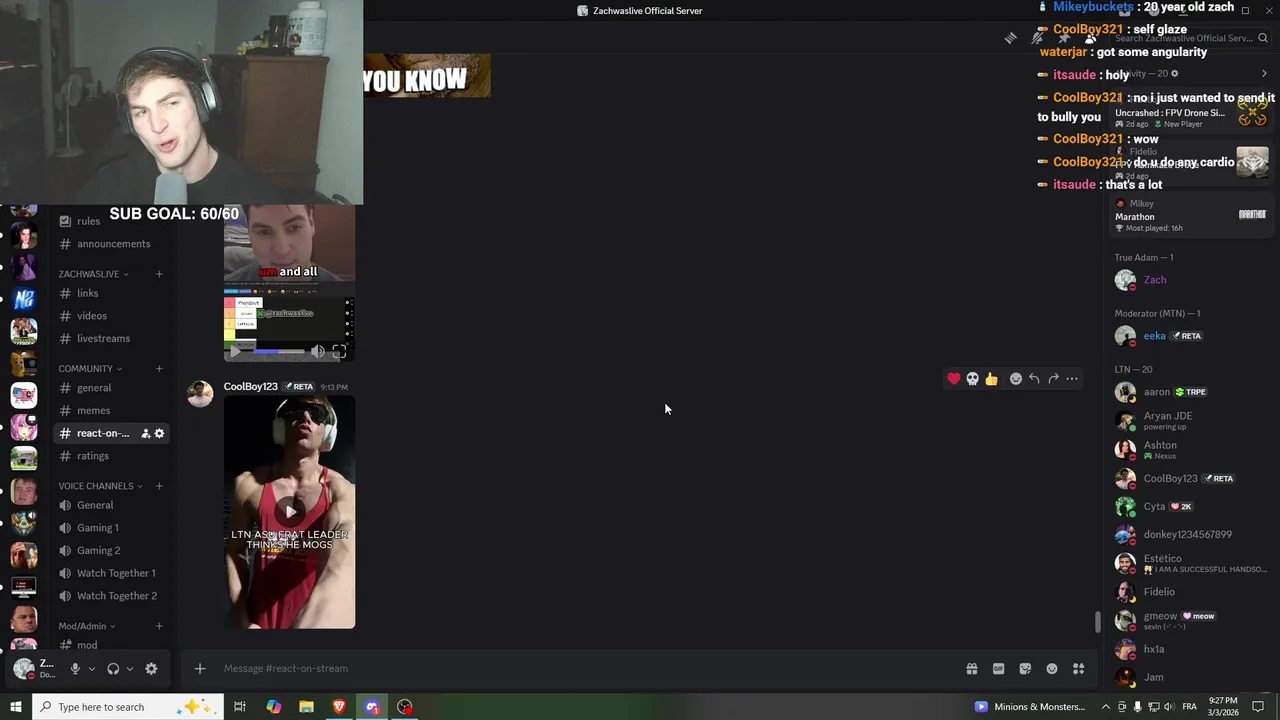Toggle volume on upper video
The image size is (1280, 720).
click(x=317, y=351)
